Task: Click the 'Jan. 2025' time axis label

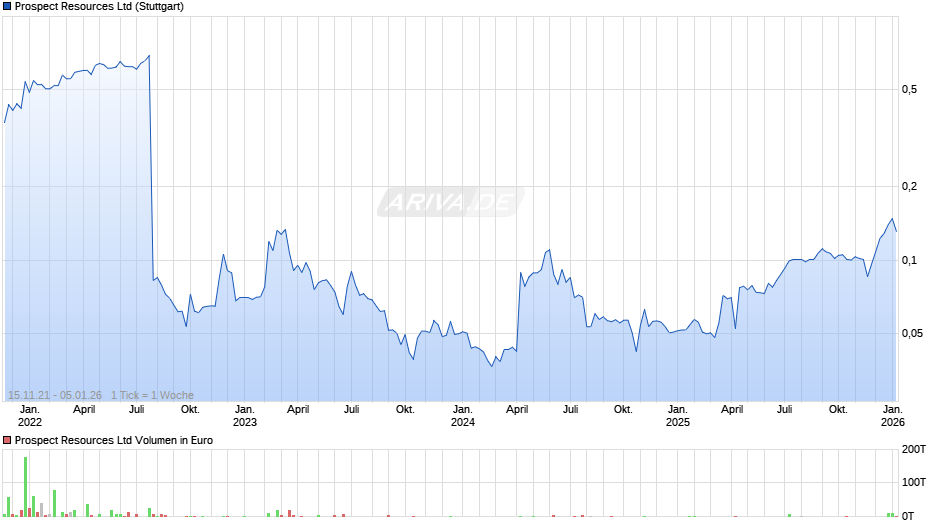Action: [677, 416]
